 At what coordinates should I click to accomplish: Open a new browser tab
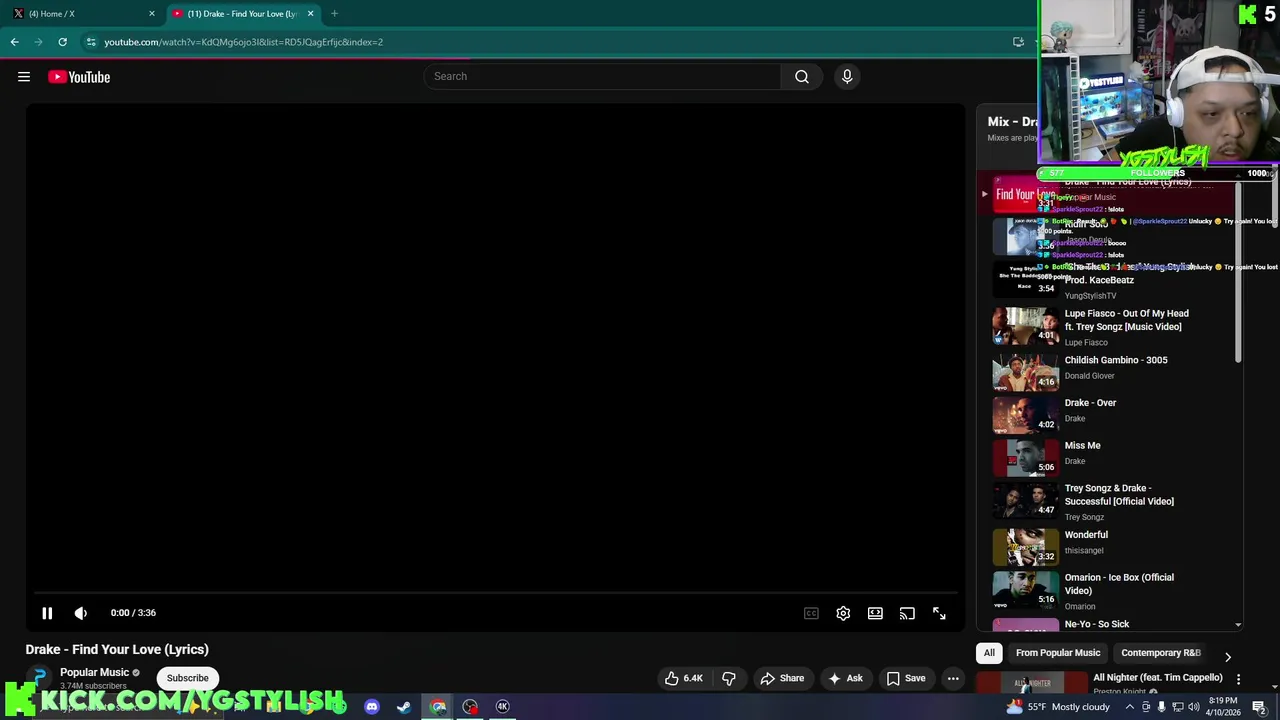pyautogui.click(x=334, y=13)
